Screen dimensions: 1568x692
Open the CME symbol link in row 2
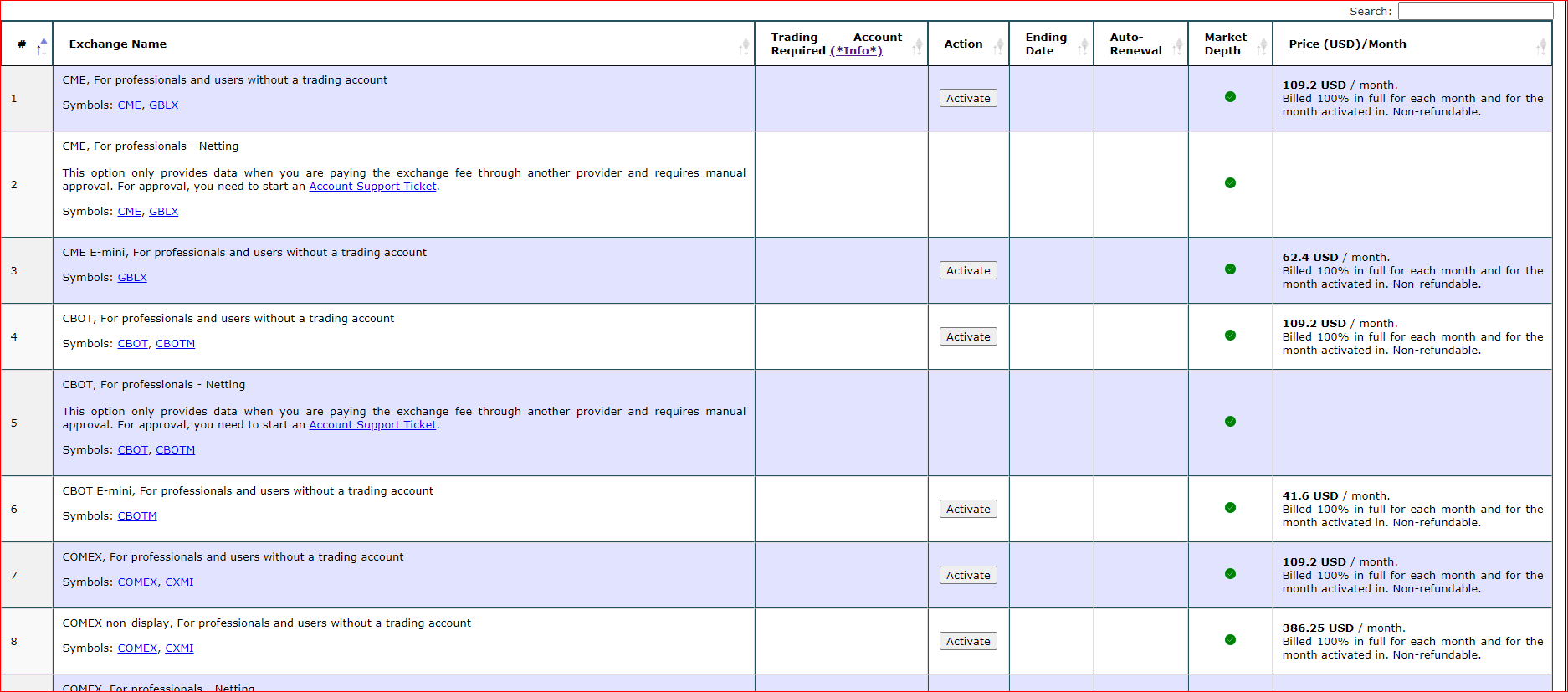point(130,212)
